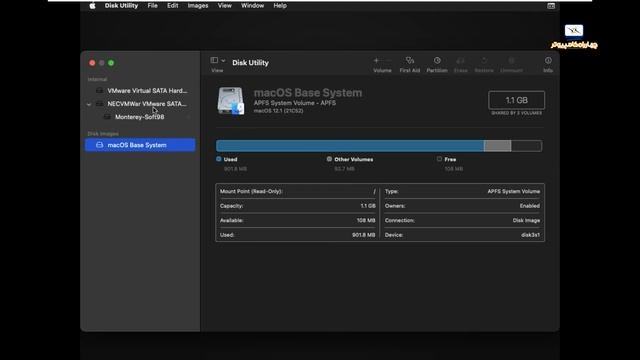
Task: Click the 'disk3s1' device value
Action: click(530, 235)
